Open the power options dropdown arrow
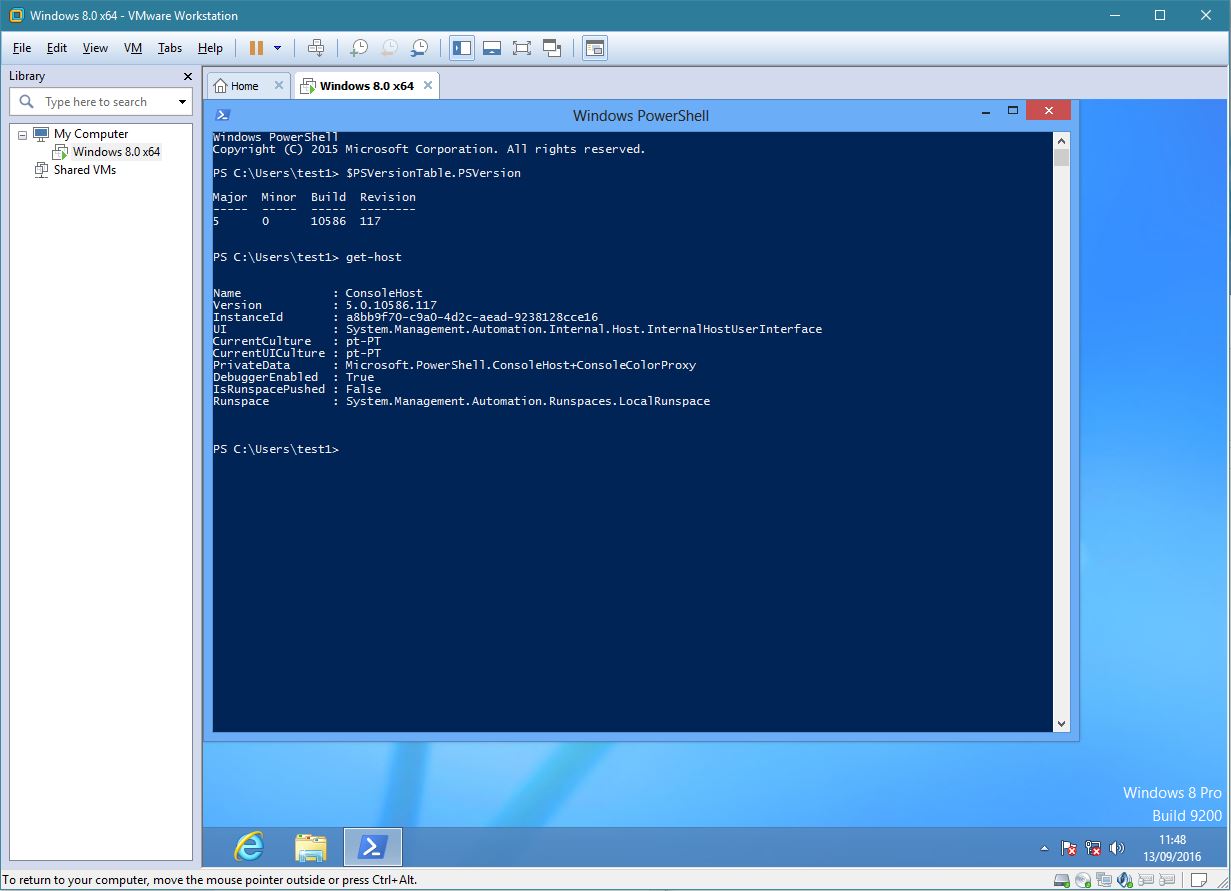The height and width of the screenshot is (891, 1231). 277,48
